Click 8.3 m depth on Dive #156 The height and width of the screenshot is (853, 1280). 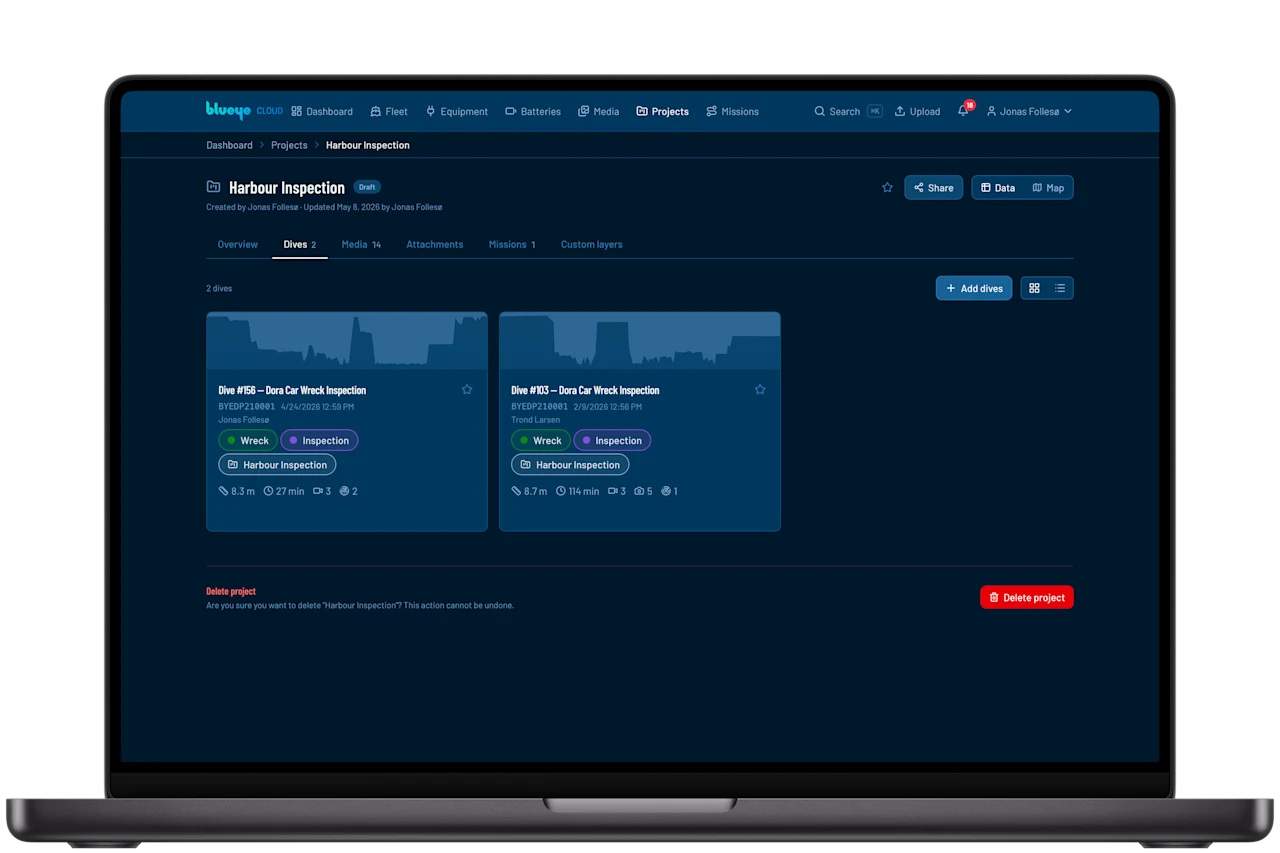[237, 491]
